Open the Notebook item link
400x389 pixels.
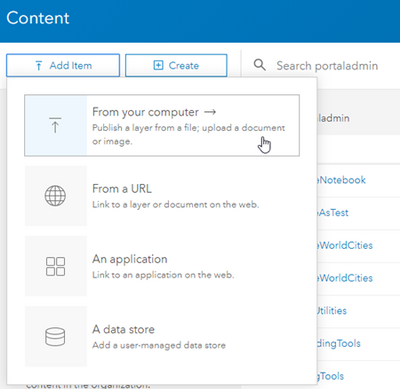click(341, 180)
